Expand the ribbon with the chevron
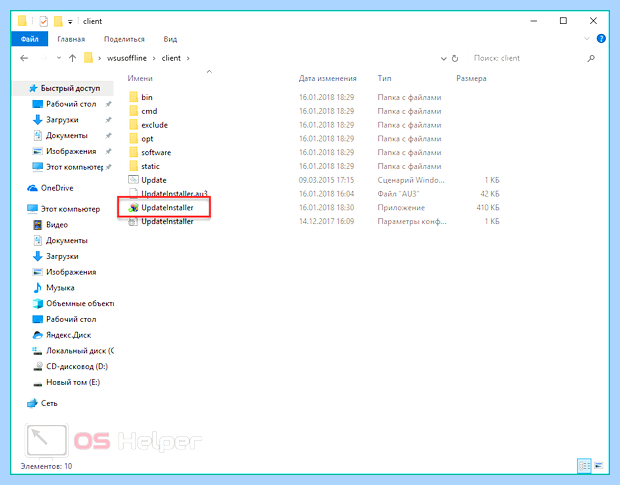The width and height of the screenshot is (620, 485). pyautogui.click(x=586, y=39)
